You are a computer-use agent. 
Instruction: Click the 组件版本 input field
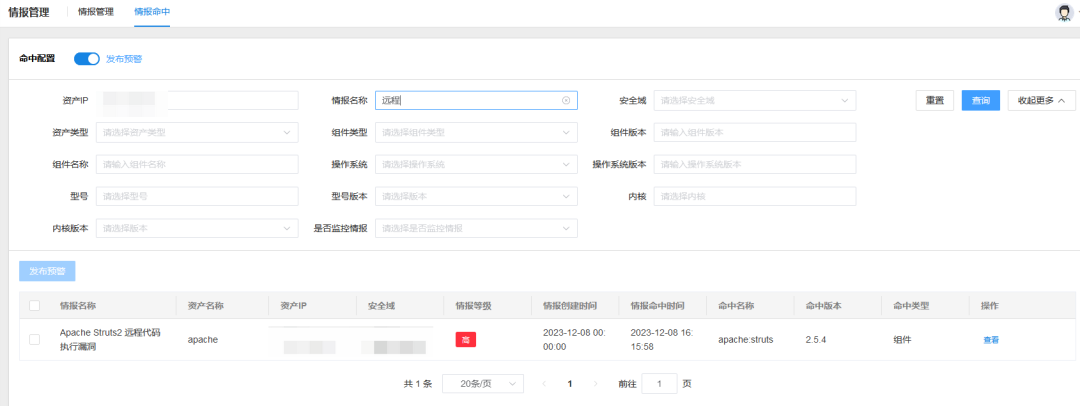tap(755, 132)
